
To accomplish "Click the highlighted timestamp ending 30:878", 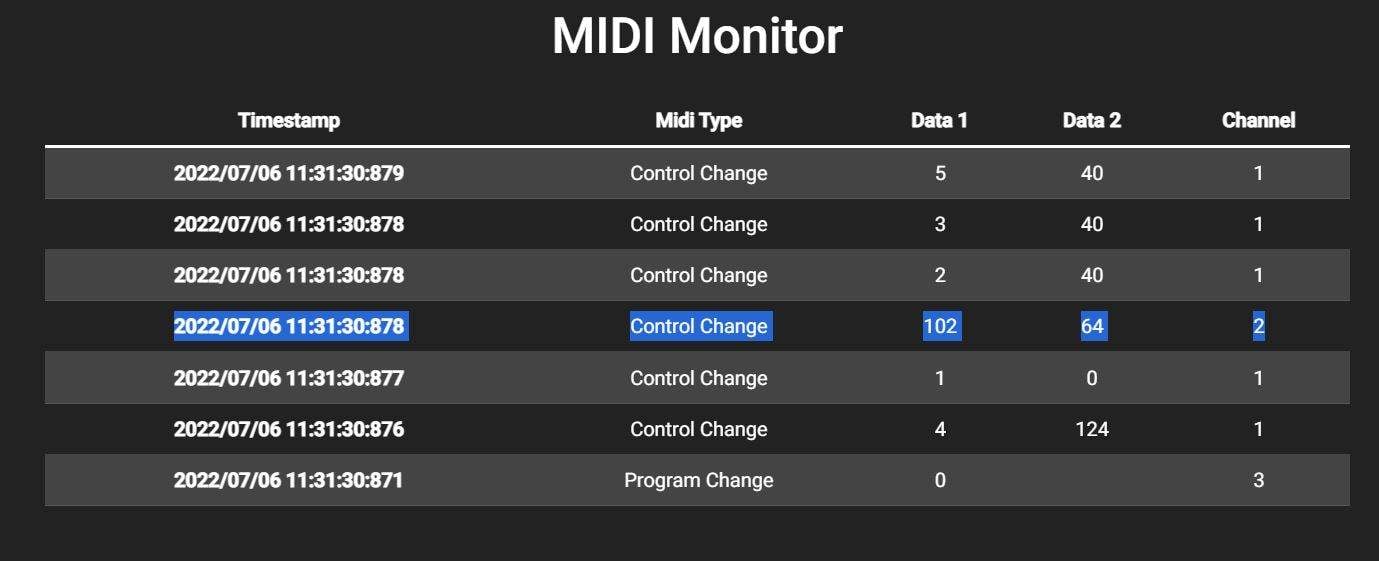I will [290, 326].
